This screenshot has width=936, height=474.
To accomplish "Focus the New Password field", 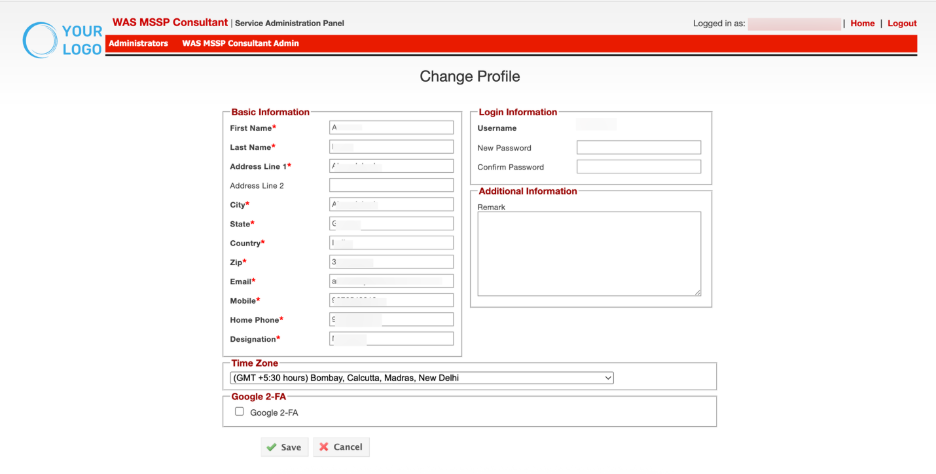I will coord(639,147).
